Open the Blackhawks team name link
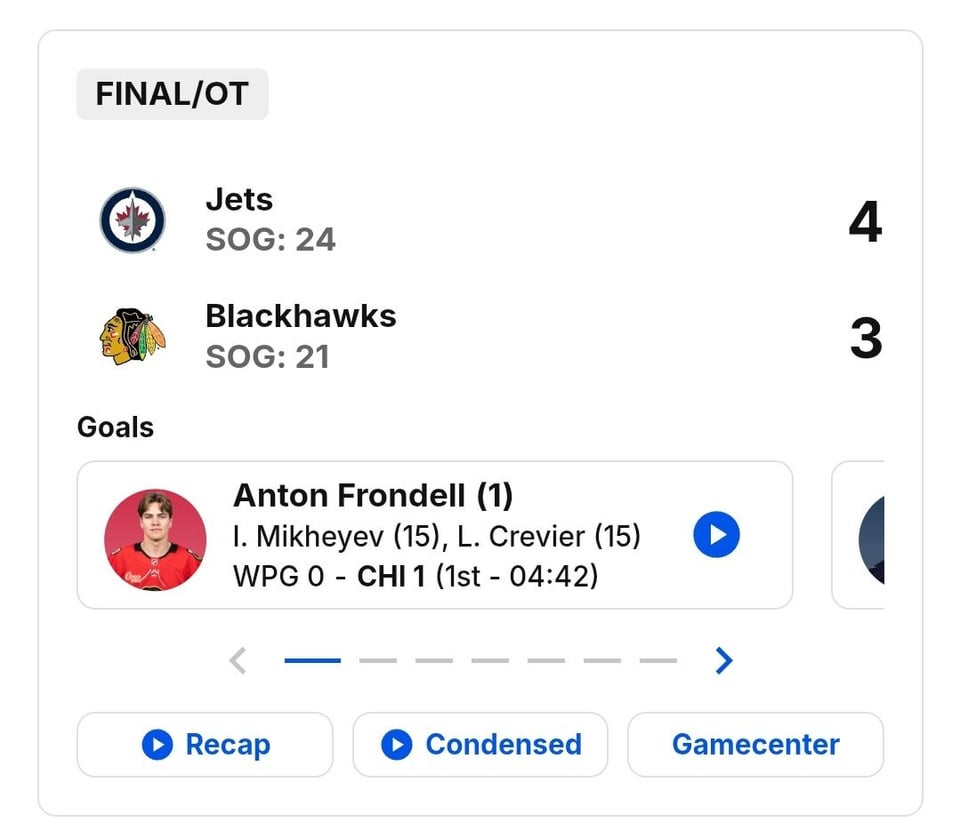Image resolution: width=960 pixels, height=838 pixels. [300, 316]
